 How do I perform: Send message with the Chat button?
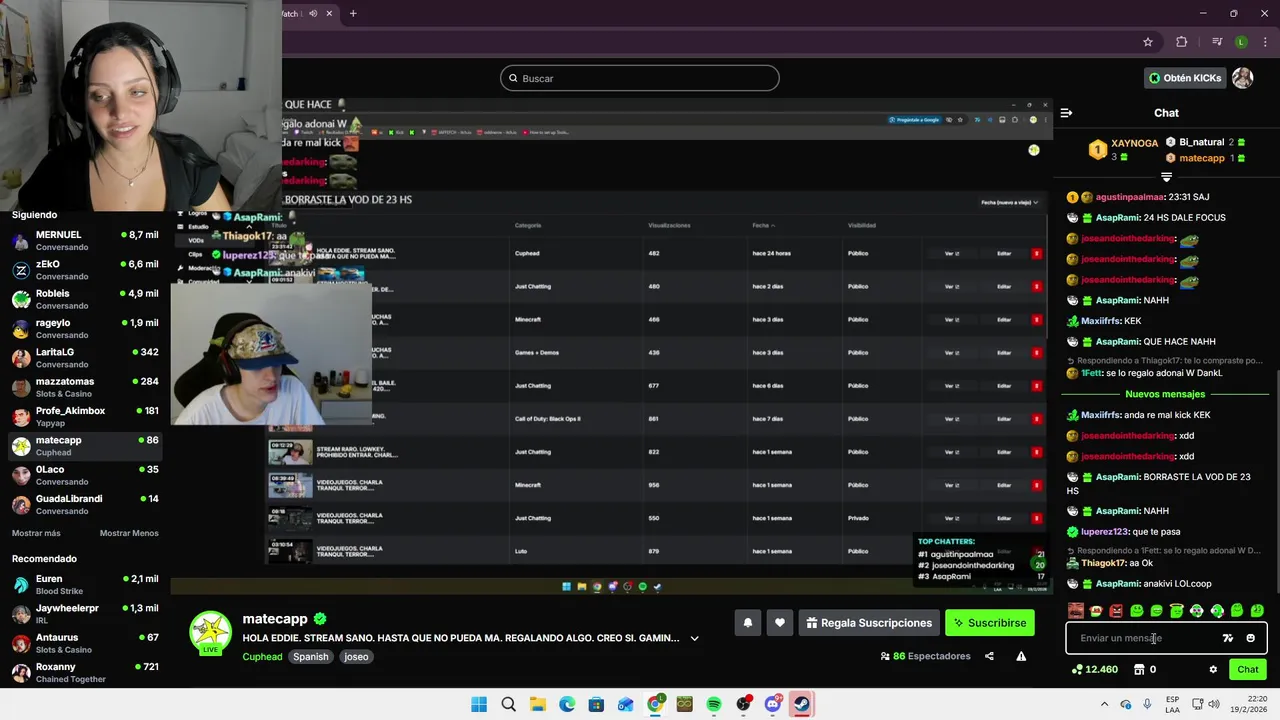click(1248, 670)
